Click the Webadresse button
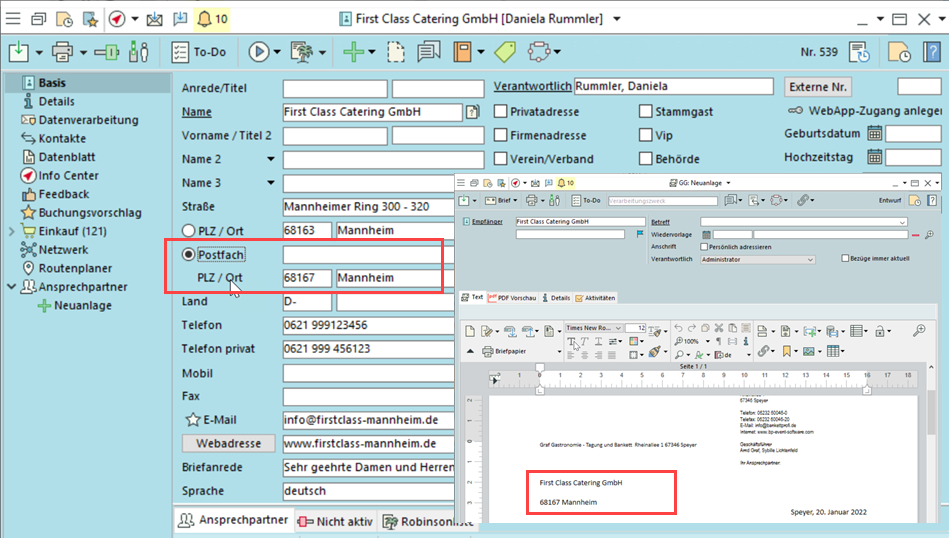Screen dimensions: 949x538 tap(228, 444)
